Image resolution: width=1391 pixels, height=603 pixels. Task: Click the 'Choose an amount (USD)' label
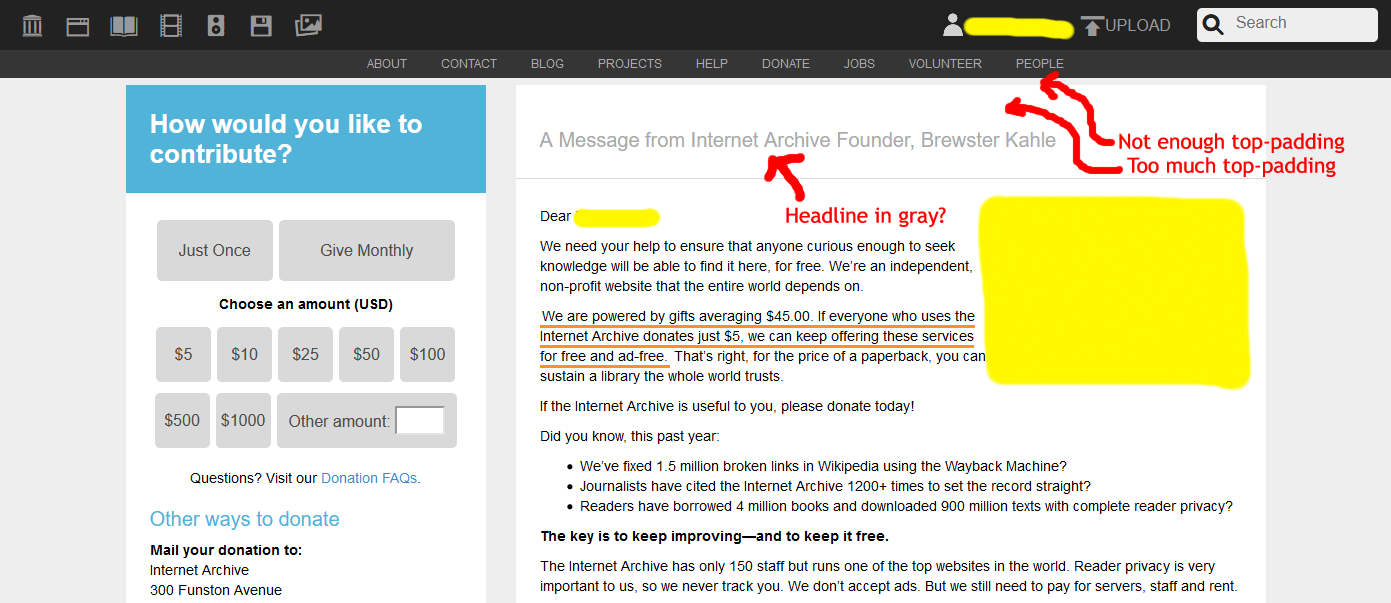[306, 304]
